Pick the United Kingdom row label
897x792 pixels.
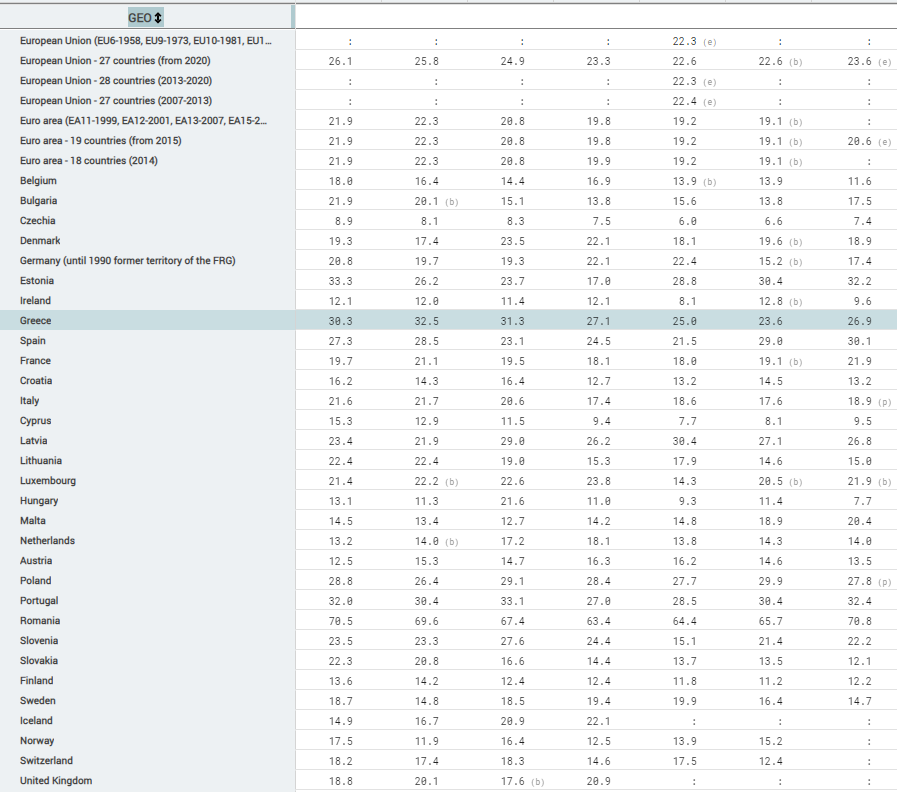click(x=56, y=782)
